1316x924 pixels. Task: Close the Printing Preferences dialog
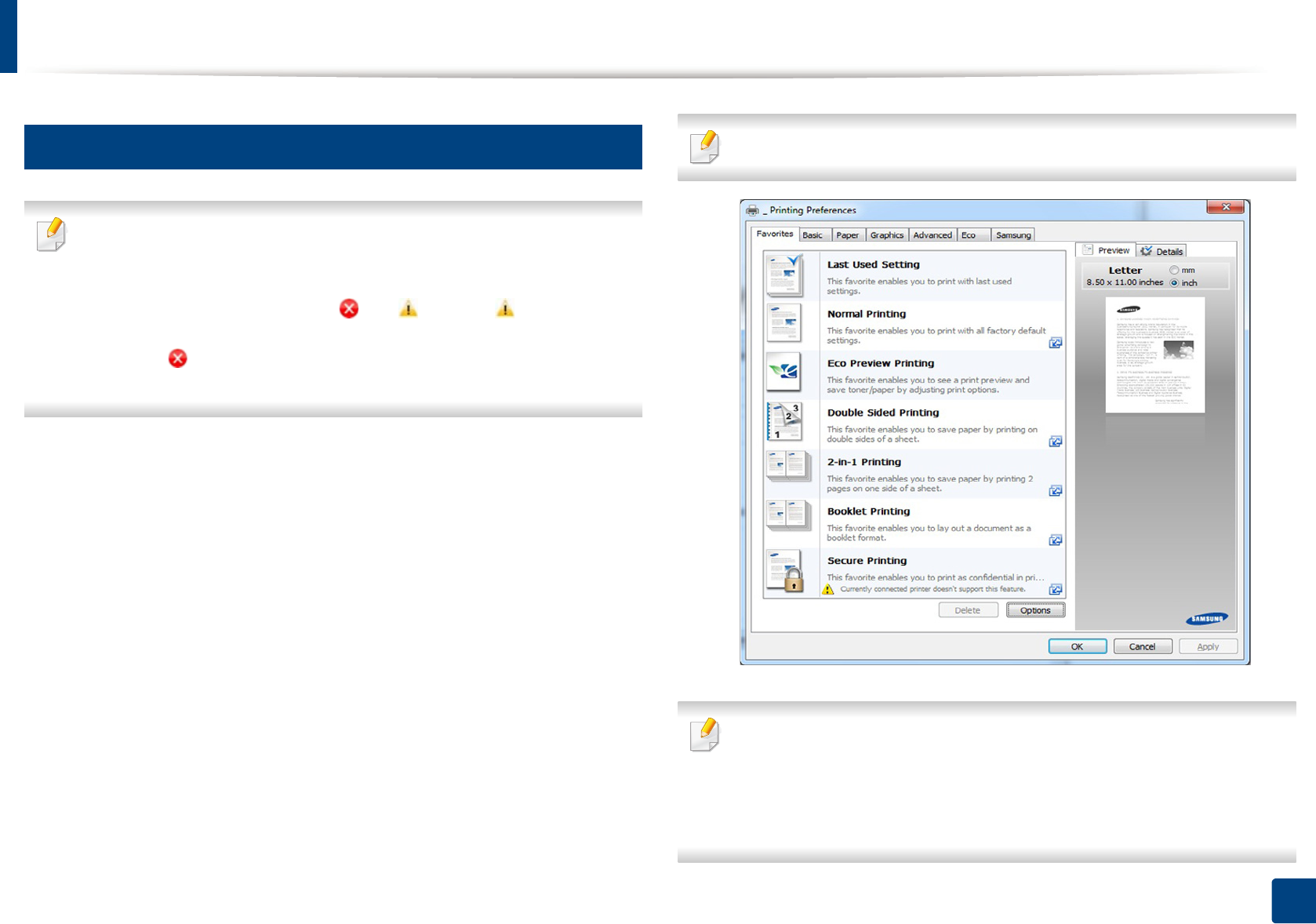pyautogui.click(x=1226, y=207)
